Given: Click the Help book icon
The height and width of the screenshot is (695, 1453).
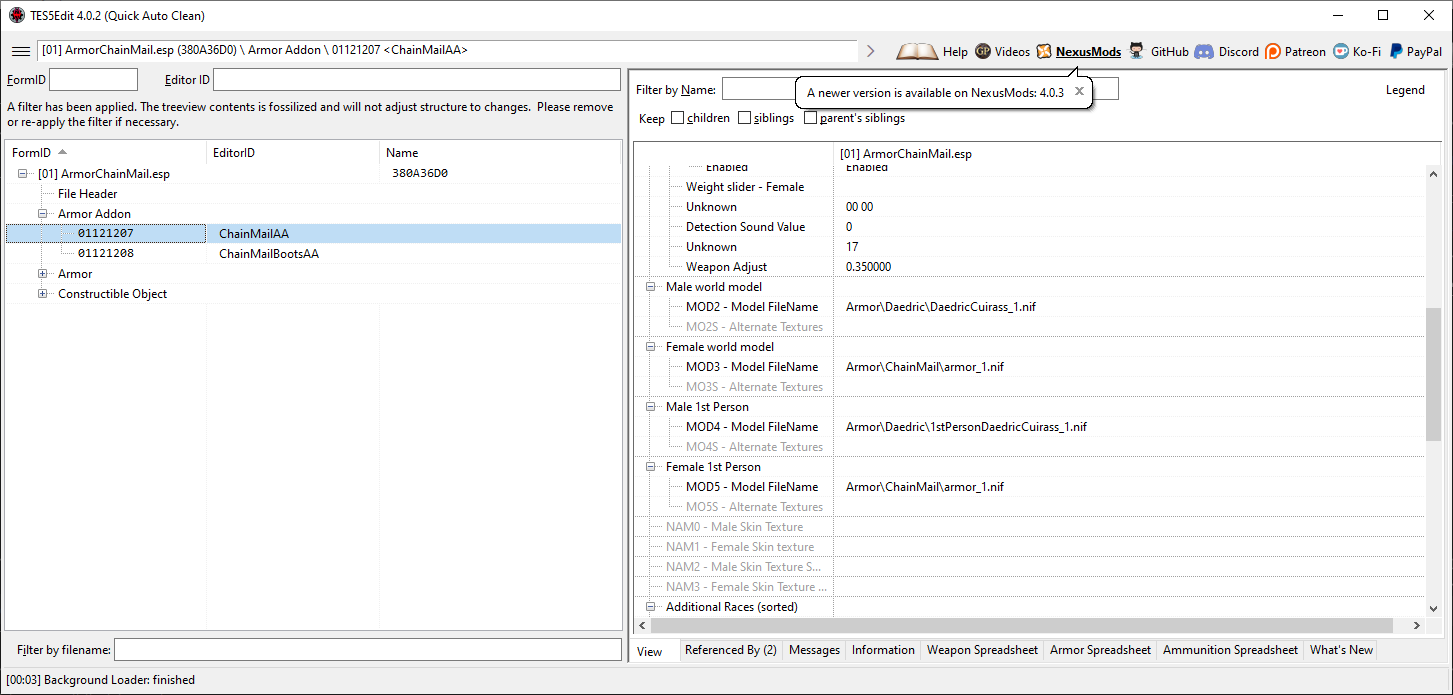Looking at the screenshot, I should click(x=916, y=51).
